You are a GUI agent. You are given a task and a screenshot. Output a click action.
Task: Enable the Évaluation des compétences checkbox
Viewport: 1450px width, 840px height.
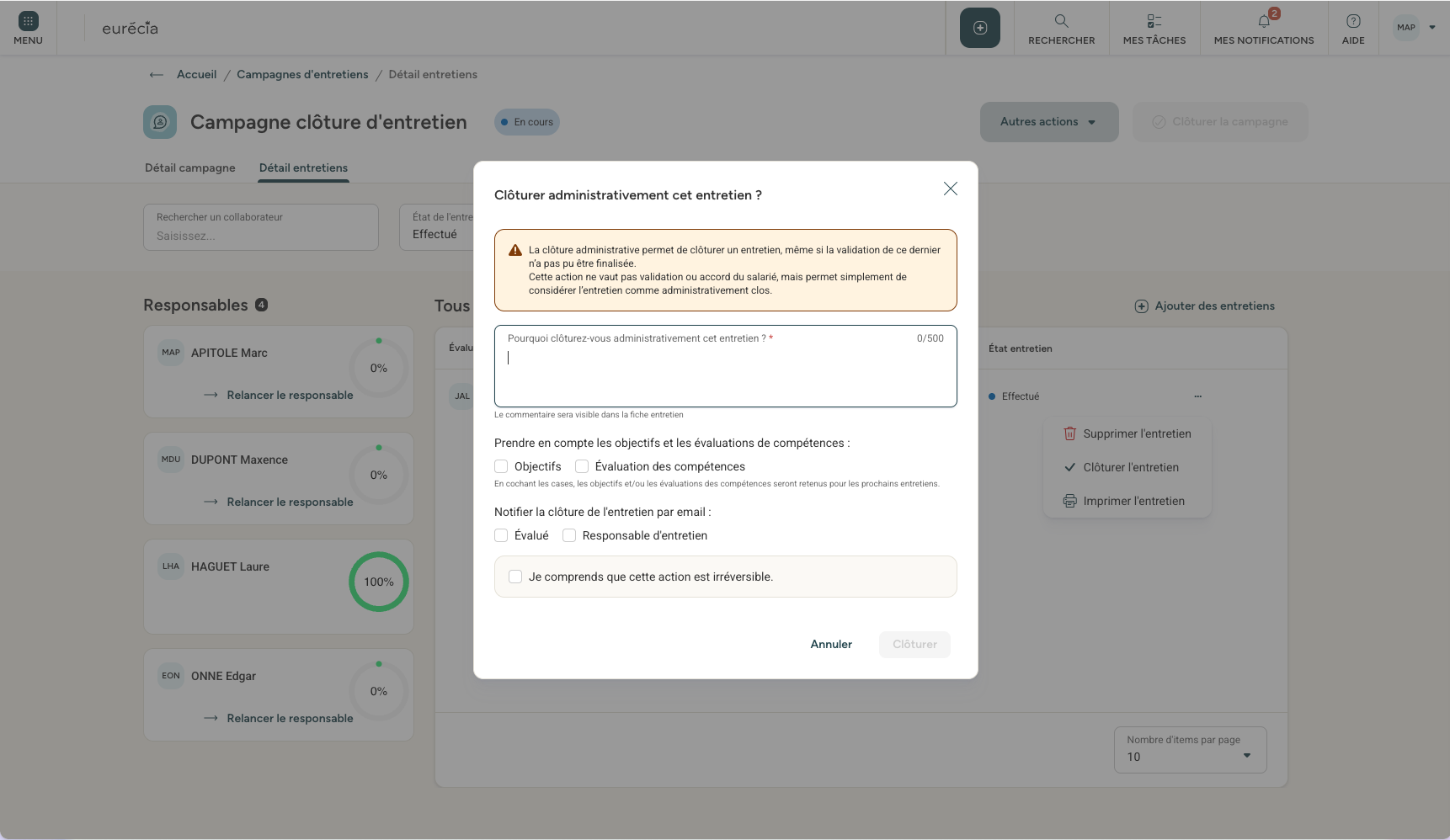[x=582, y=466]
